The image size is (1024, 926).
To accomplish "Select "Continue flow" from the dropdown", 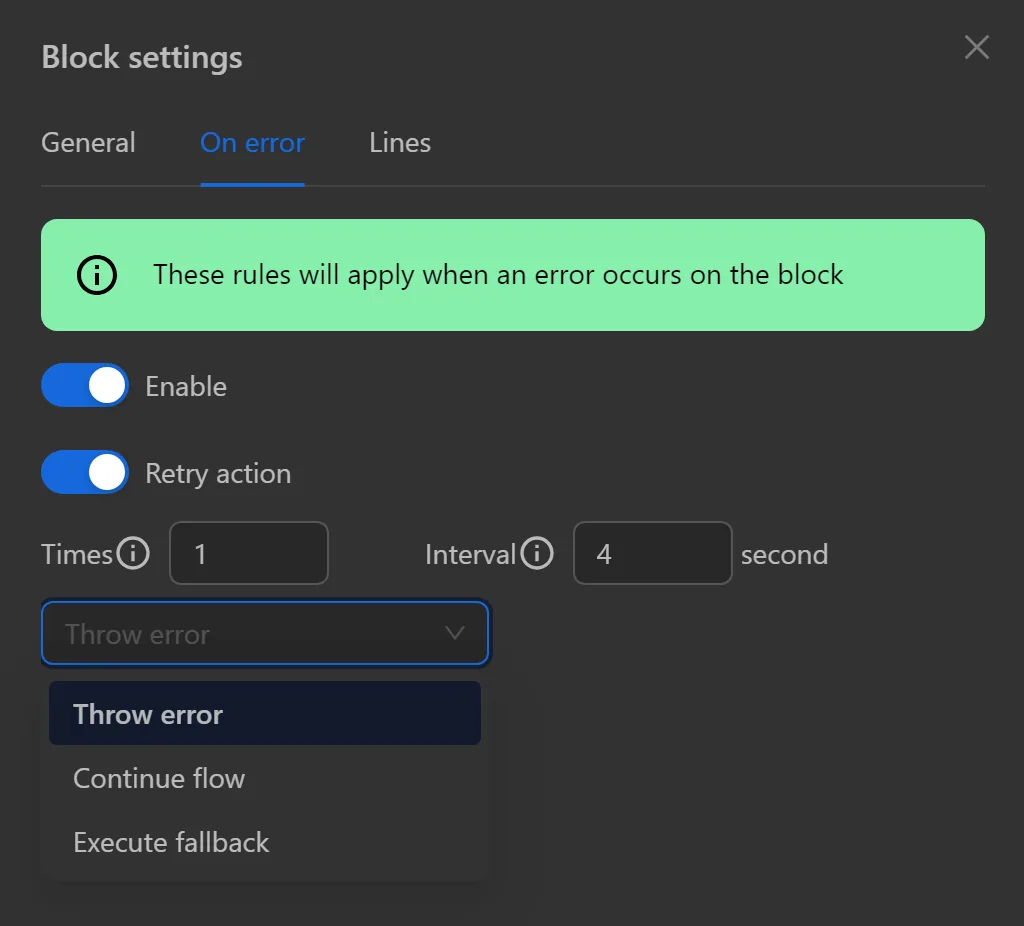I will (158, 778).
